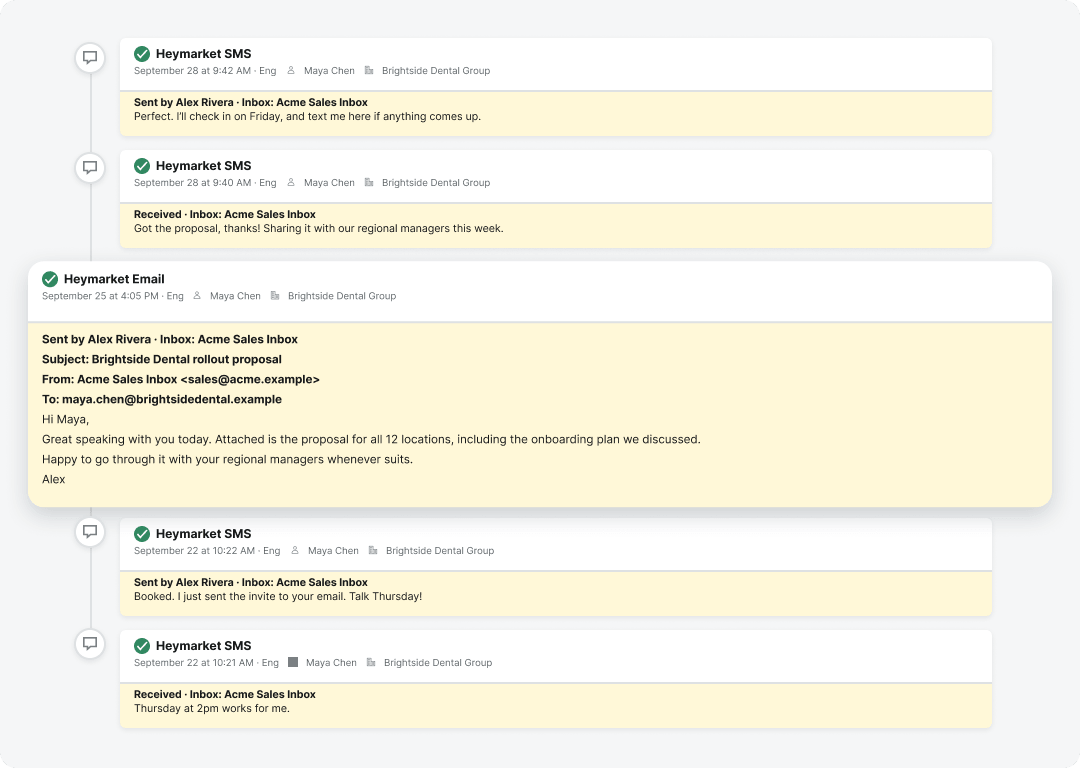This screenshot has height=768, width=1080.
Task: Click 'Received · Inbox: Acme Sales Inbox' on 10:21 AM SMS
Action: pos(225,694)
